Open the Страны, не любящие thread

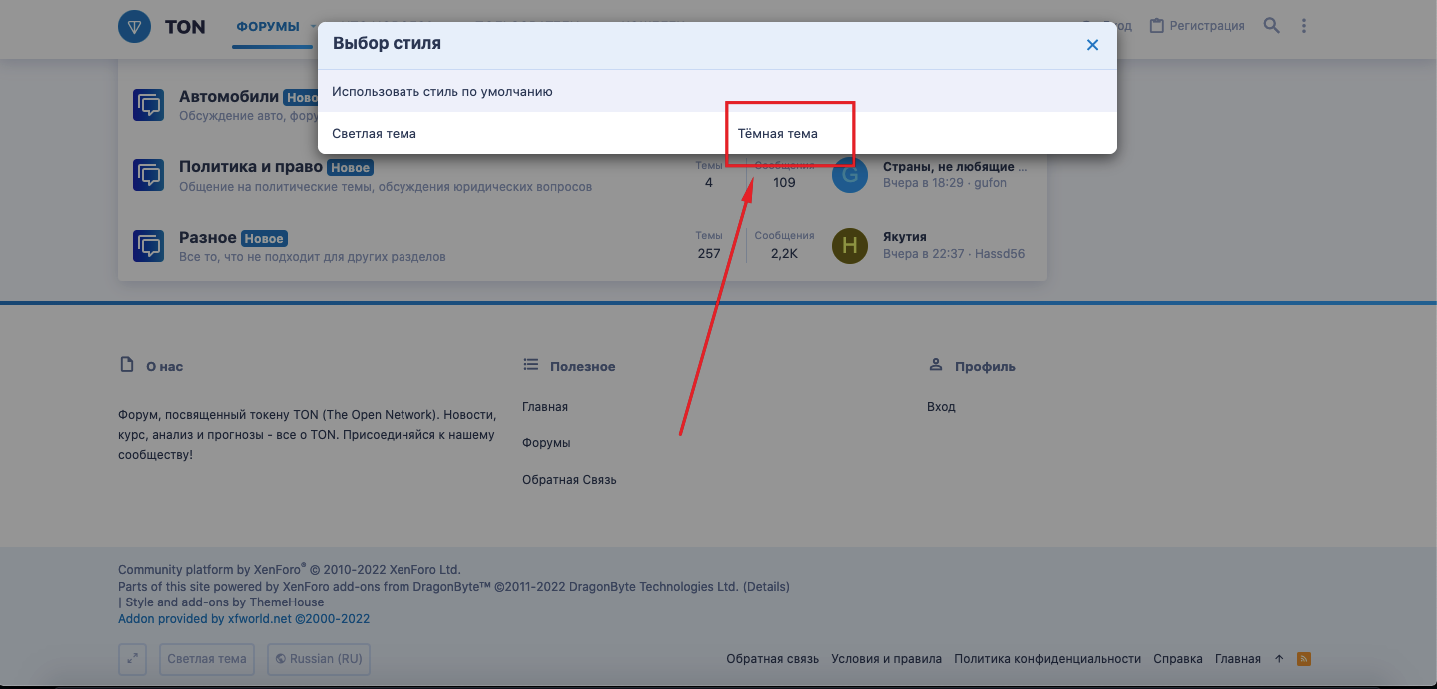pos(955,167)
